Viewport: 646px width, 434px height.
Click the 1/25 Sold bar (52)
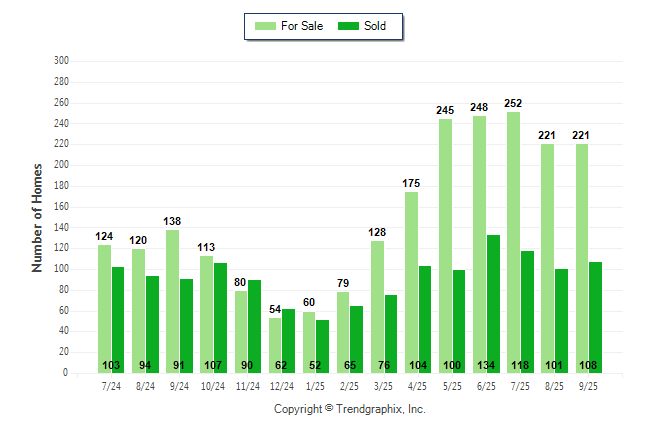tap(322, 346)
